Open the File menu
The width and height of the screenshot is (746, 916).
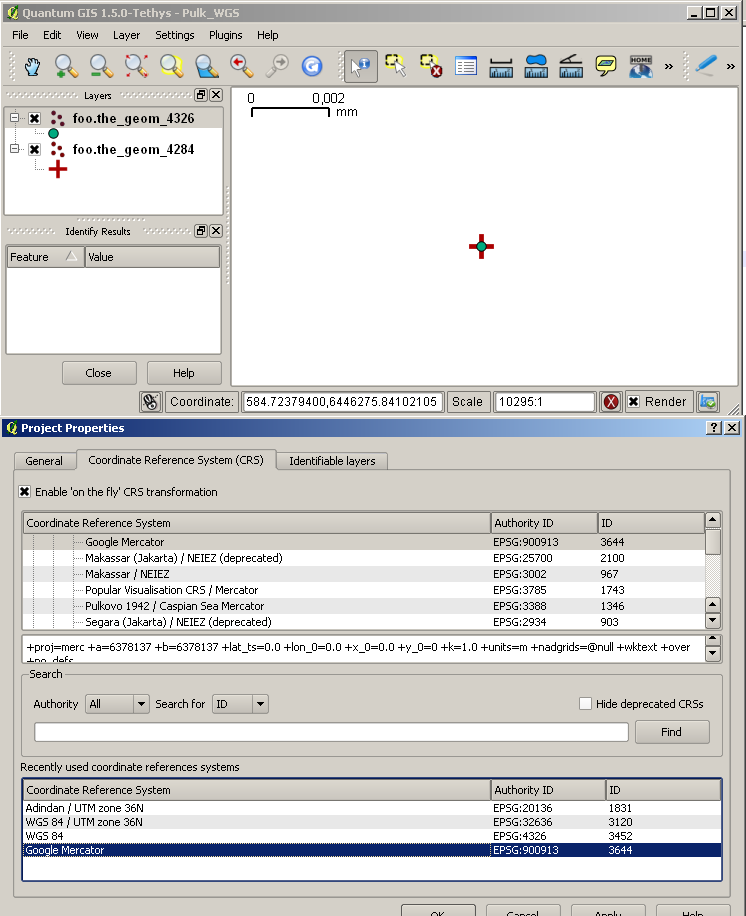point(20,35)
